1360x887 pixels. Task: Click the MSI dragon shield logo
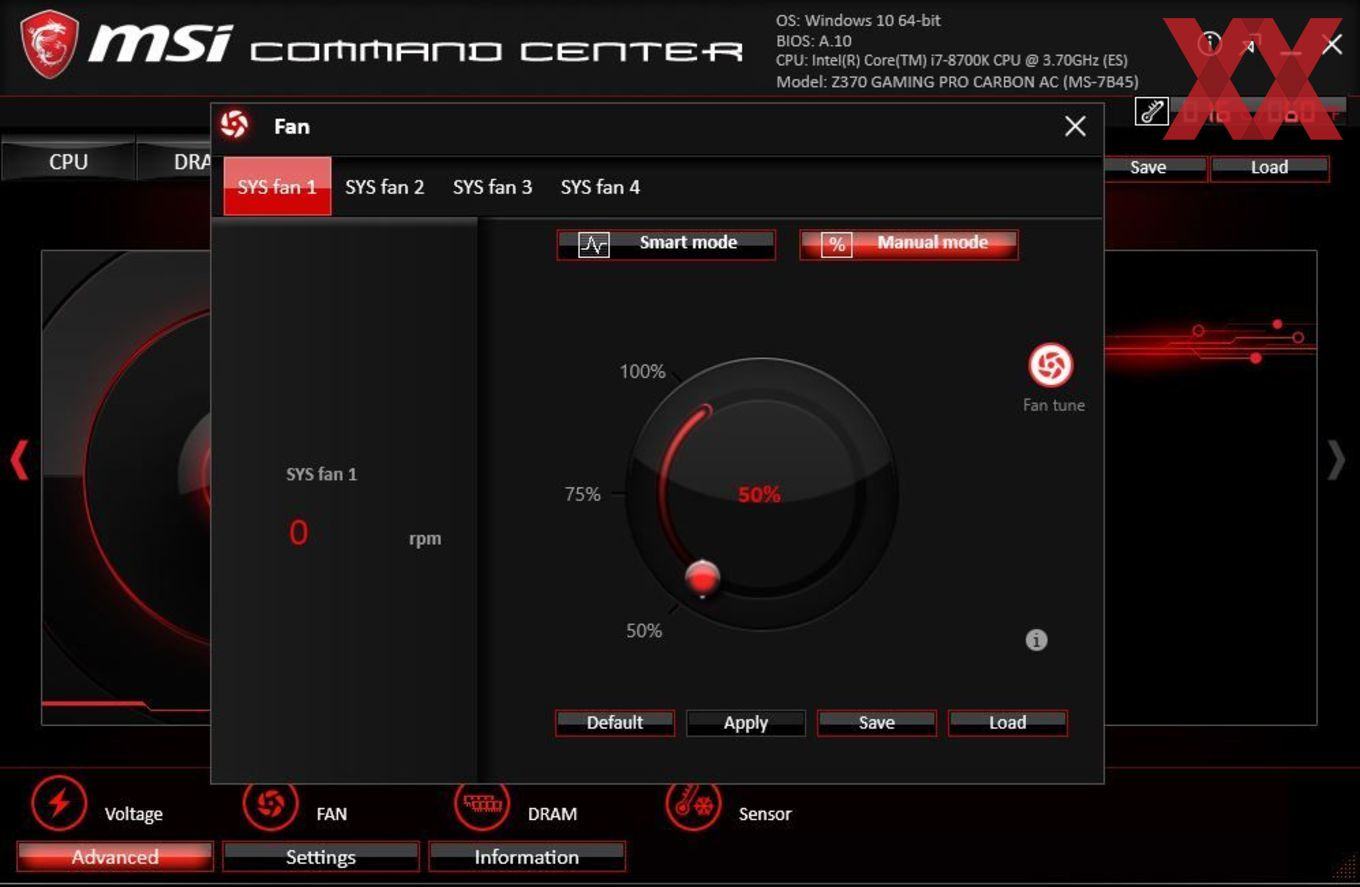49,44
